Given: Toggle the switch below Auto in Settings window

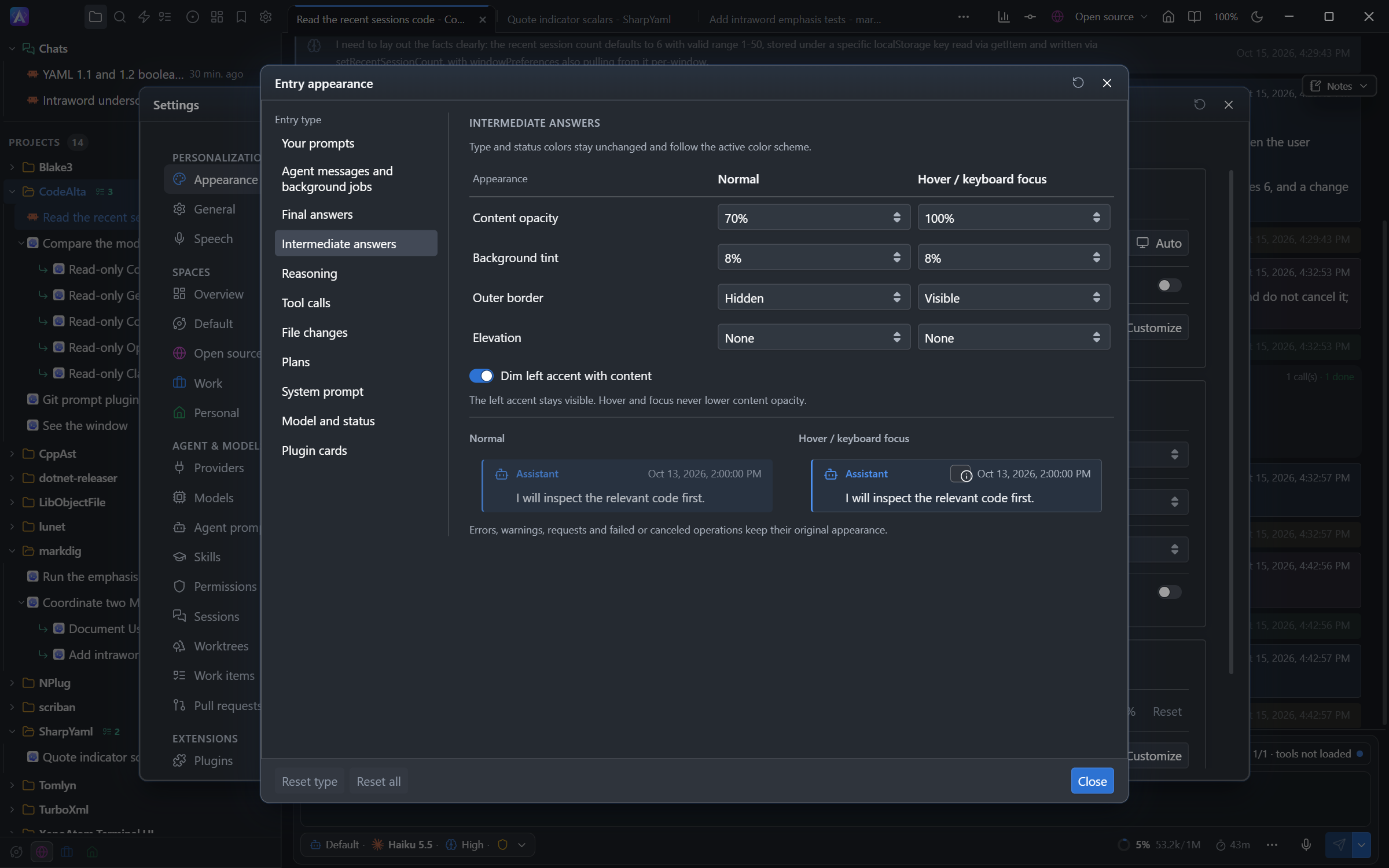Looking at the screenshot, I should [1168, 285].
